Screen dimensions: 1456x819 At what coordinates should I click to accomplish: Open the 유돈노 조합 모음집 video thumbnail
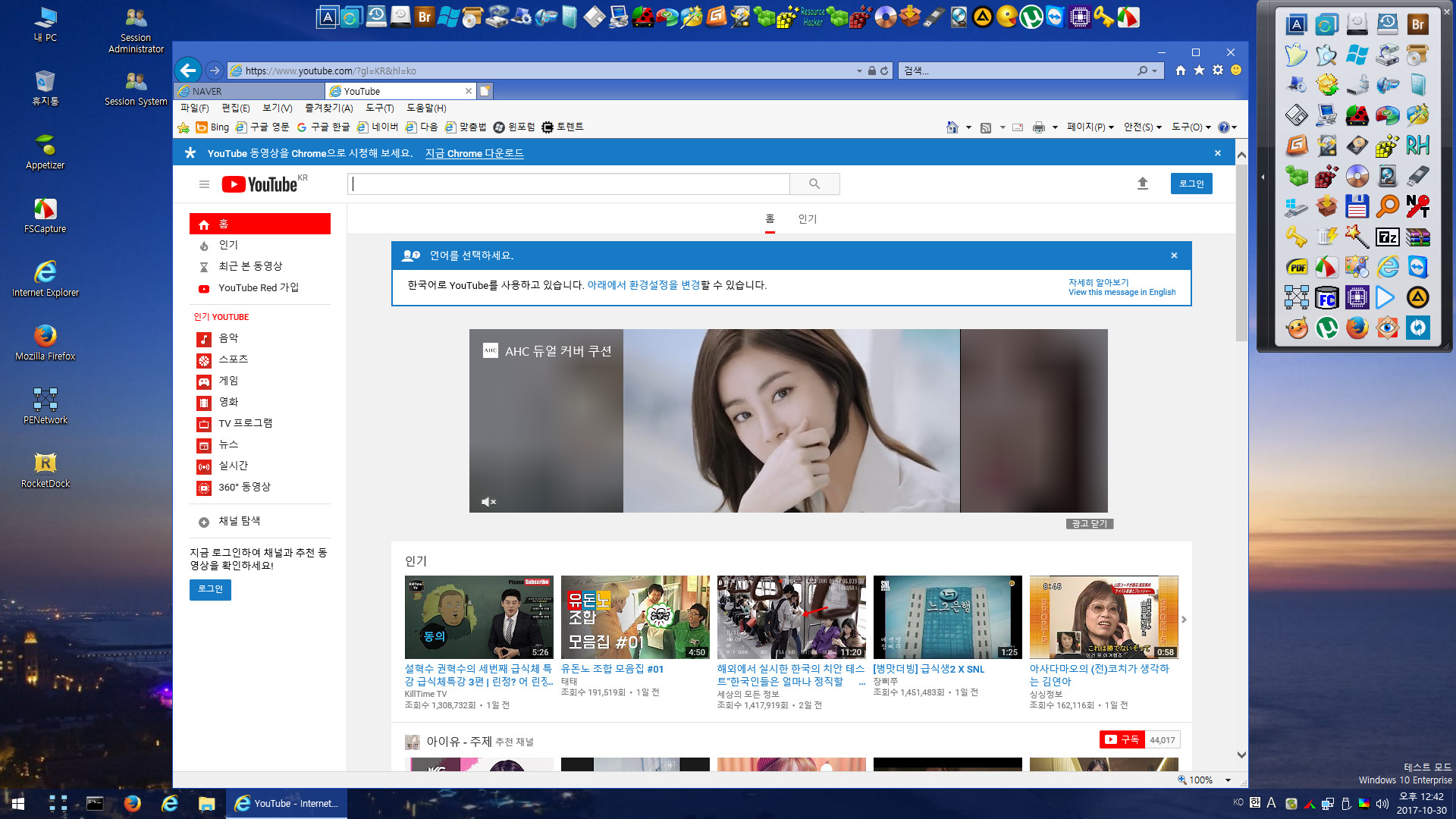(635, 617)
